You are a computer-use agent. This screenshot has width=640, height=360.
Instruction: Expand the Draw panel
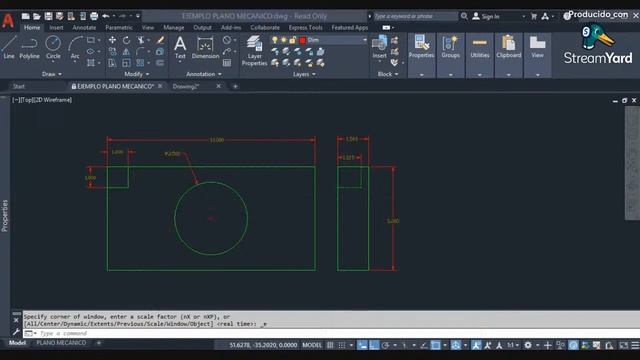coord(52,74)
